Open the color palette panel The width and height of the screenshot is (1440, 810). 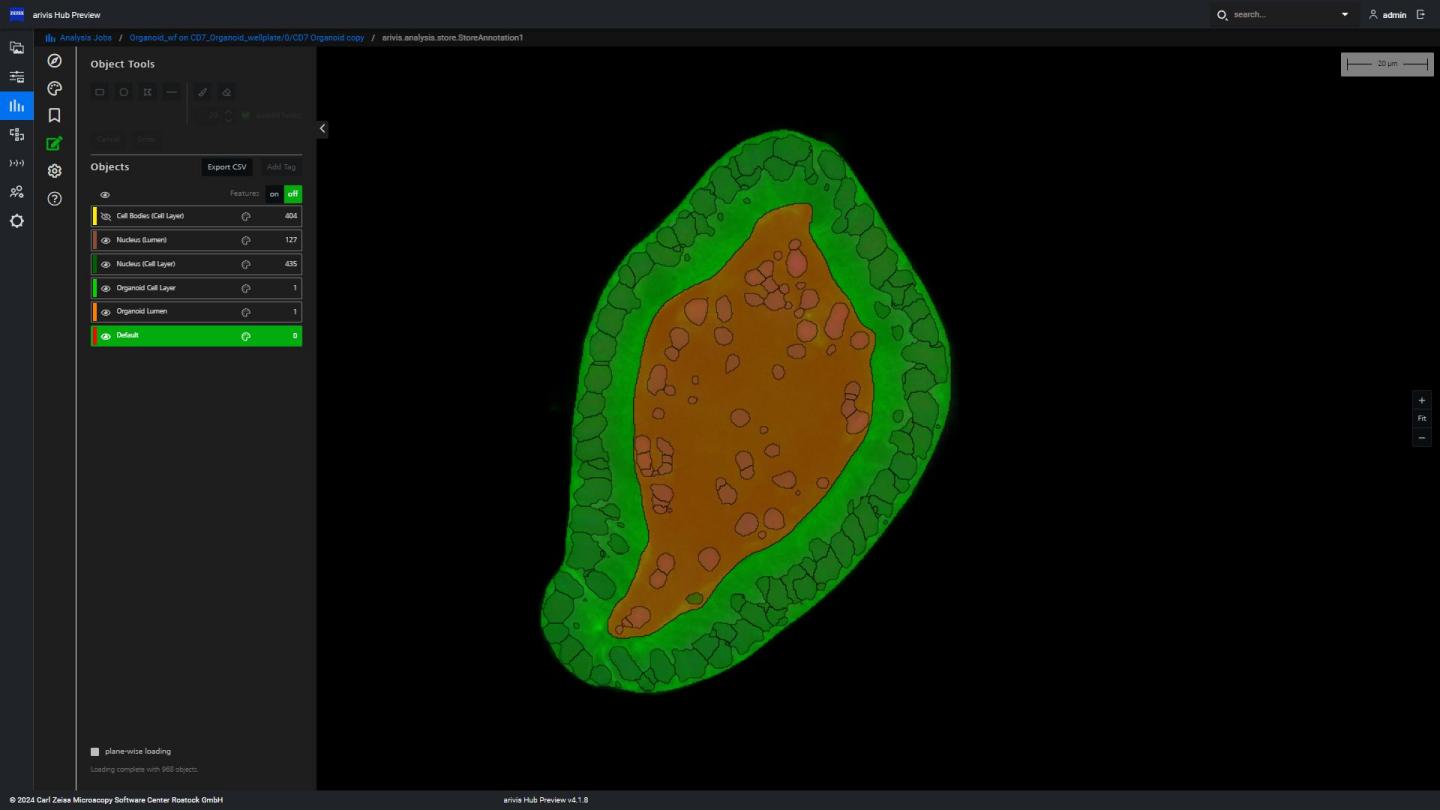coord(54,88)
